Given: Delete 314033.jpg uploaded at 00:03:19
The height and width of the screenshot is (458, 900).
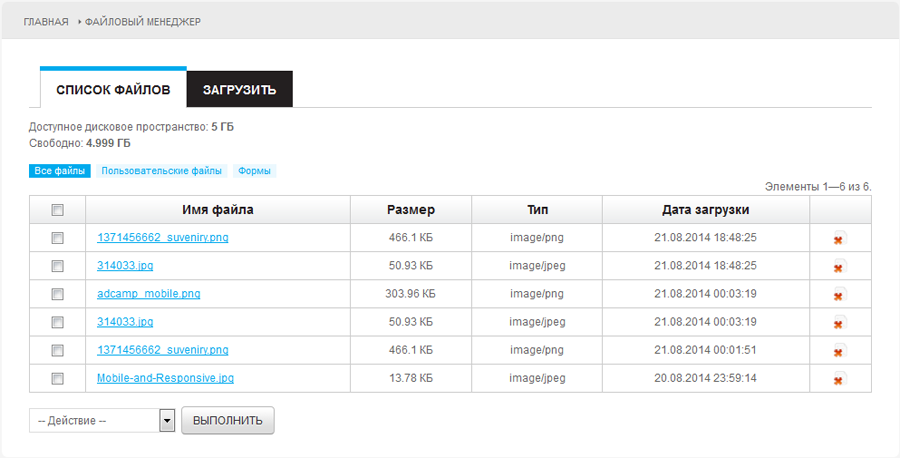Looking at the screenshot, I should (x=839, y=323).
